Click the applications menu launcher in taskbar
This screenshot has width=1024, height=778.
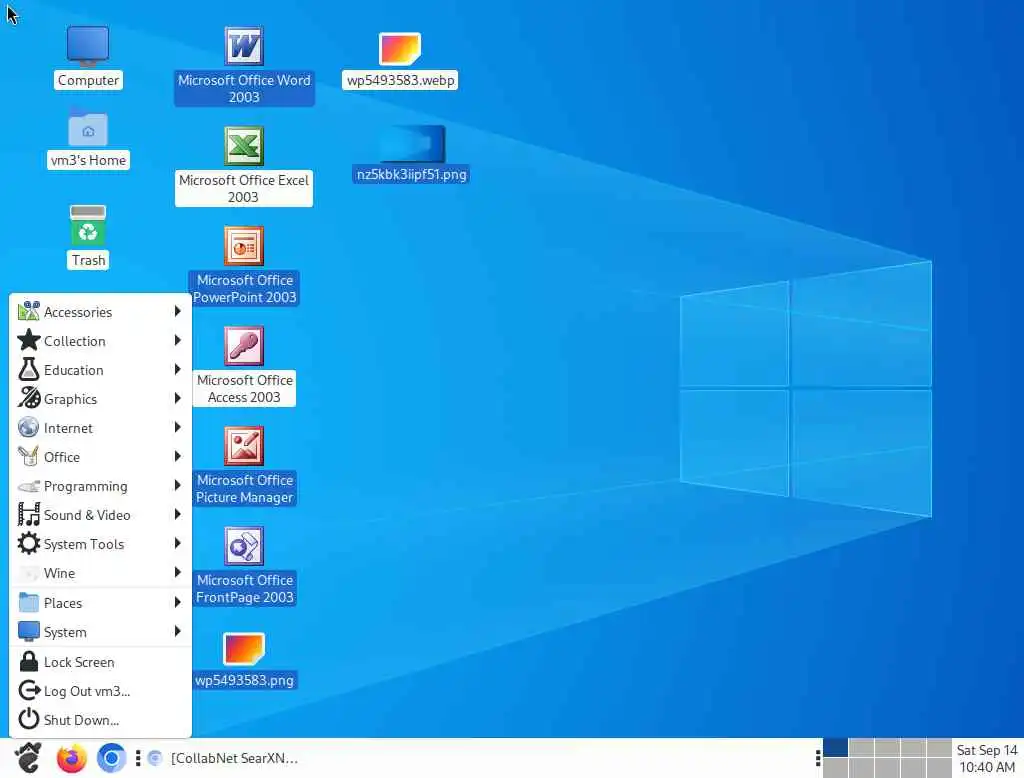pyautogui.click(x=29, y=758)
